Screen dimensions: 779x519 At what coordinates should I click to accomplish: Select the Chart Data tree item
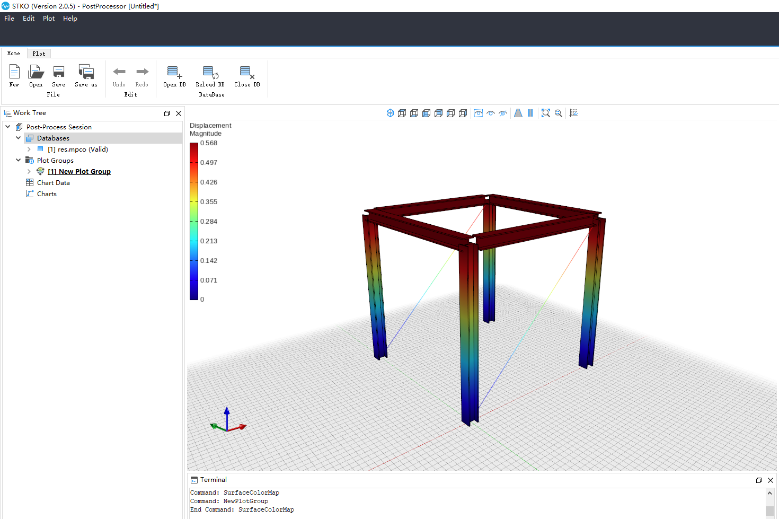(53, 183)
